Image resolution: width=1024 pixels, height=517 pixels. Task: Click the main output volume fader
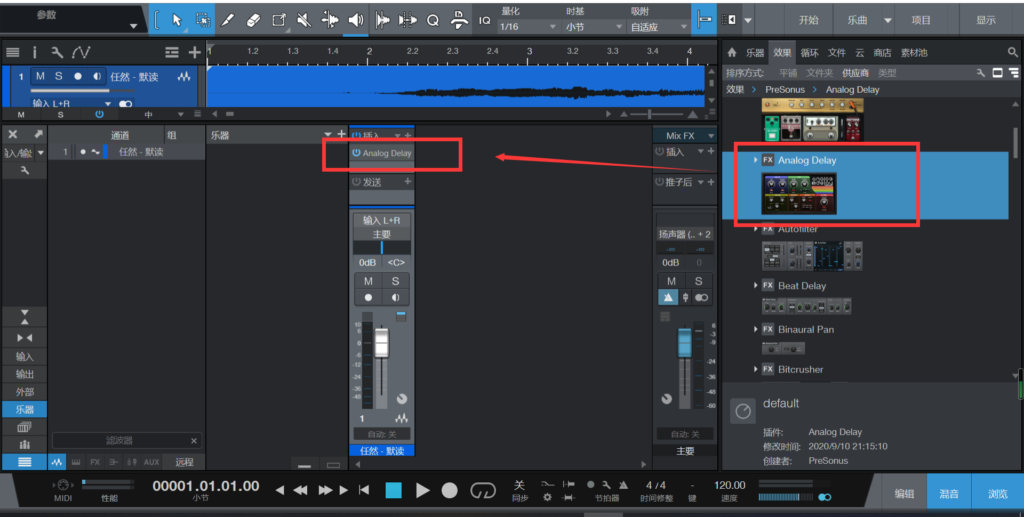coord(684,342)
